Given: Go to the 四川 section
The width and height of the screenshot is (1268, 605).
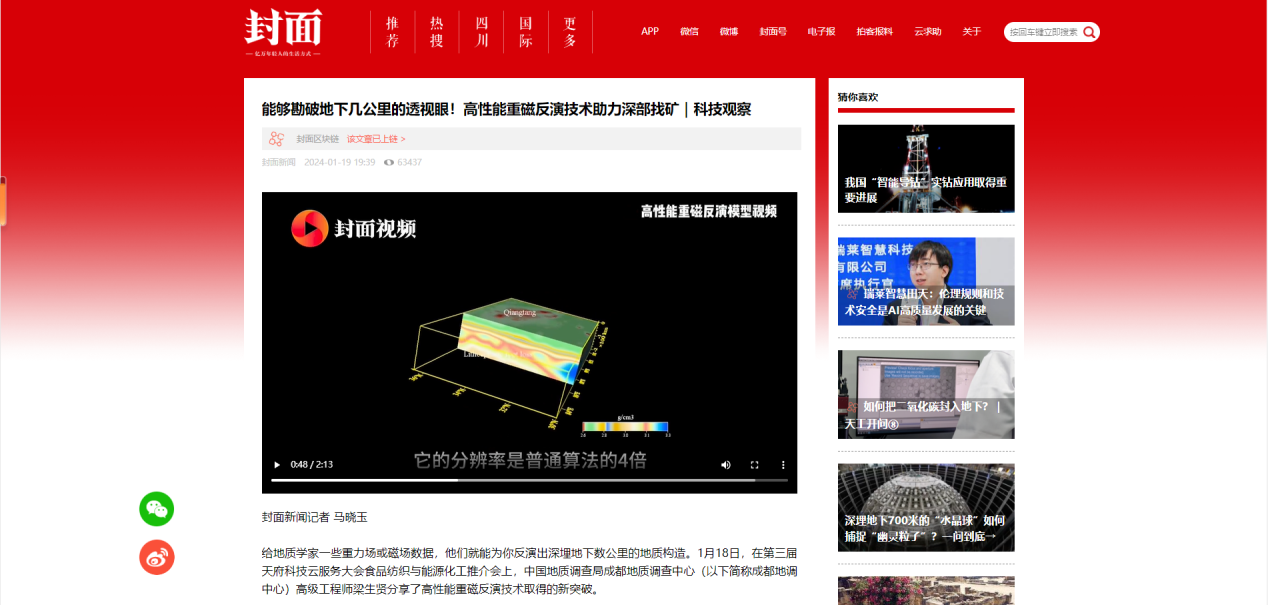Looking at the screenshot, I should [x=482, y=32].
